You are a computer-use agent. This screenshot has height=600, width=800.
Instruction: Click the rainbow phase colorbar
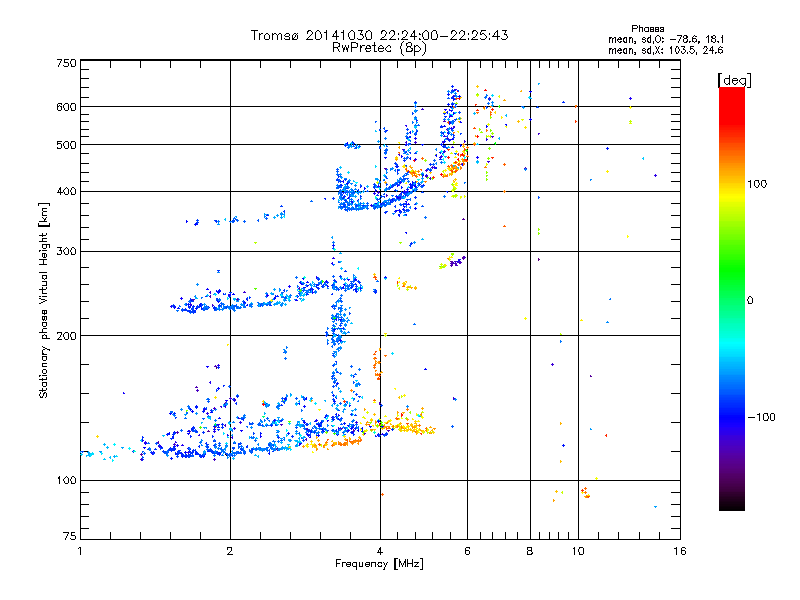click(732, 298)
